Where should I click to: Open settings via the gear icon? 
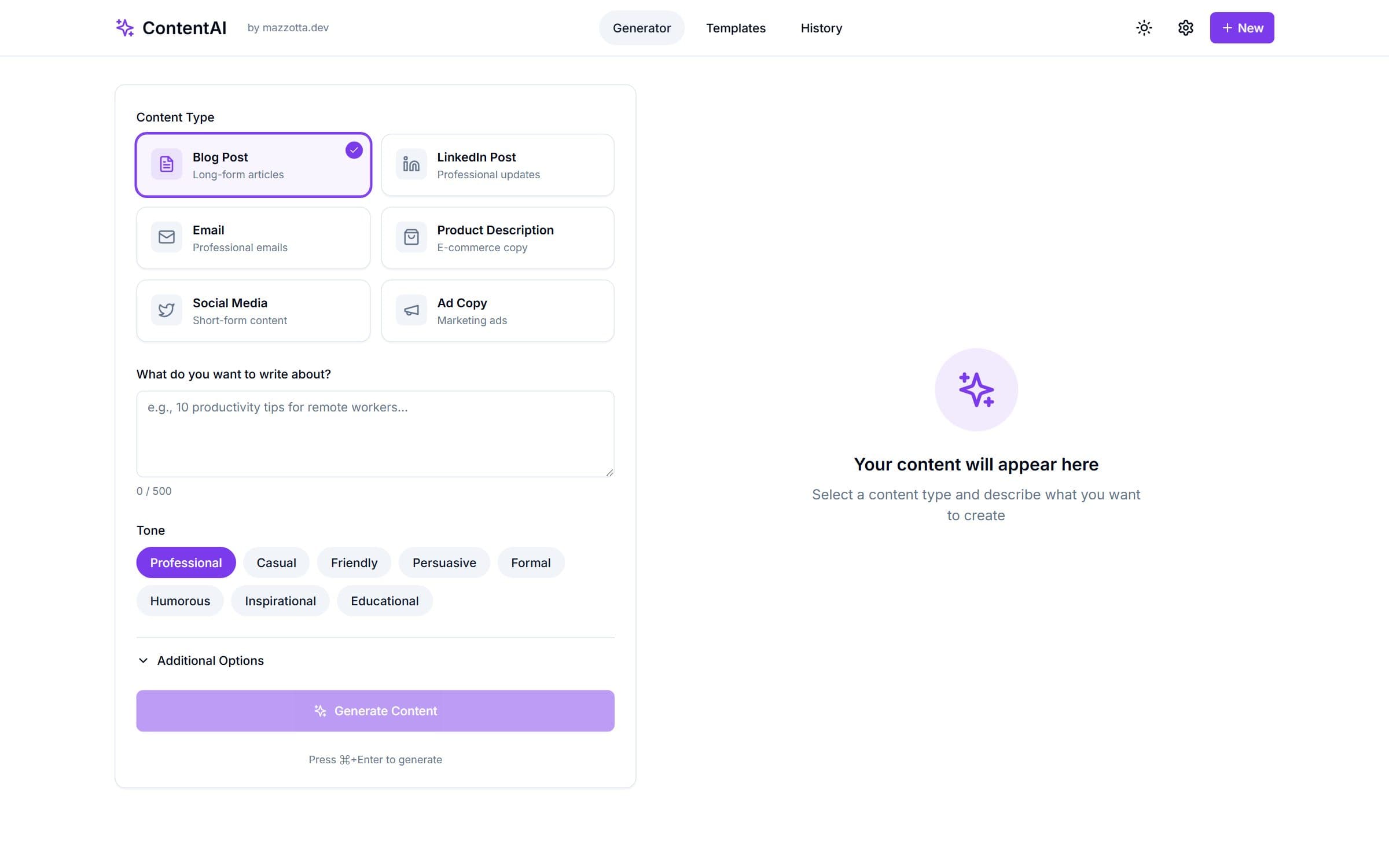1185,28
